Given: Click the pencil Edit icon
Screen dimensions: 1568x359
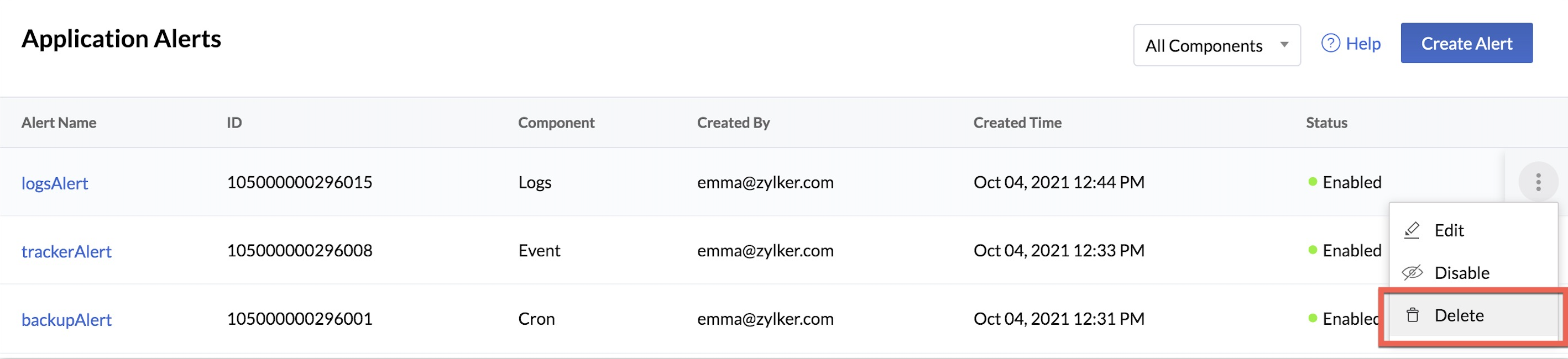Looking at the screenshot, I should click(1412, 231).
